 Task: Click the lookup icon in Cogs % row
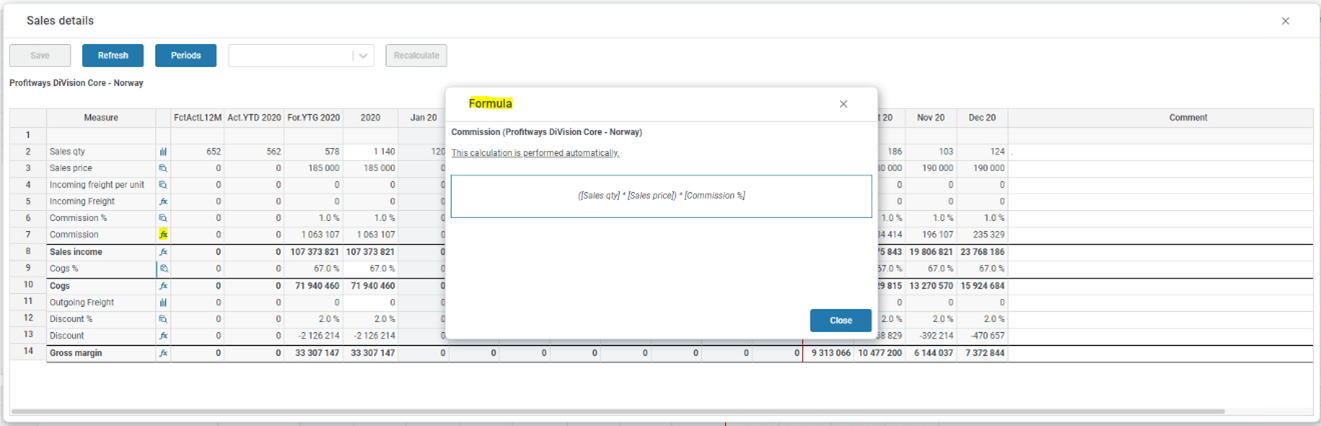[163, 269]
